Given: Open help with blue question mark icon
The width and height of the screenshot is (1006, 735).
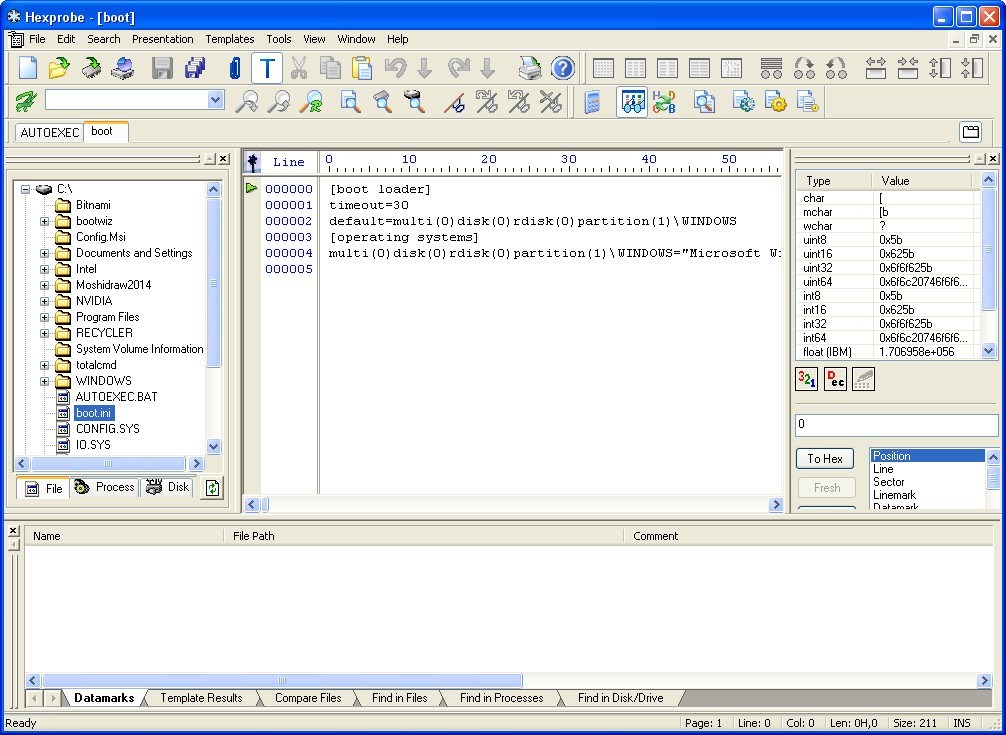Looking at the screenshot, I should pyautogui.click(x=563, y=68).
